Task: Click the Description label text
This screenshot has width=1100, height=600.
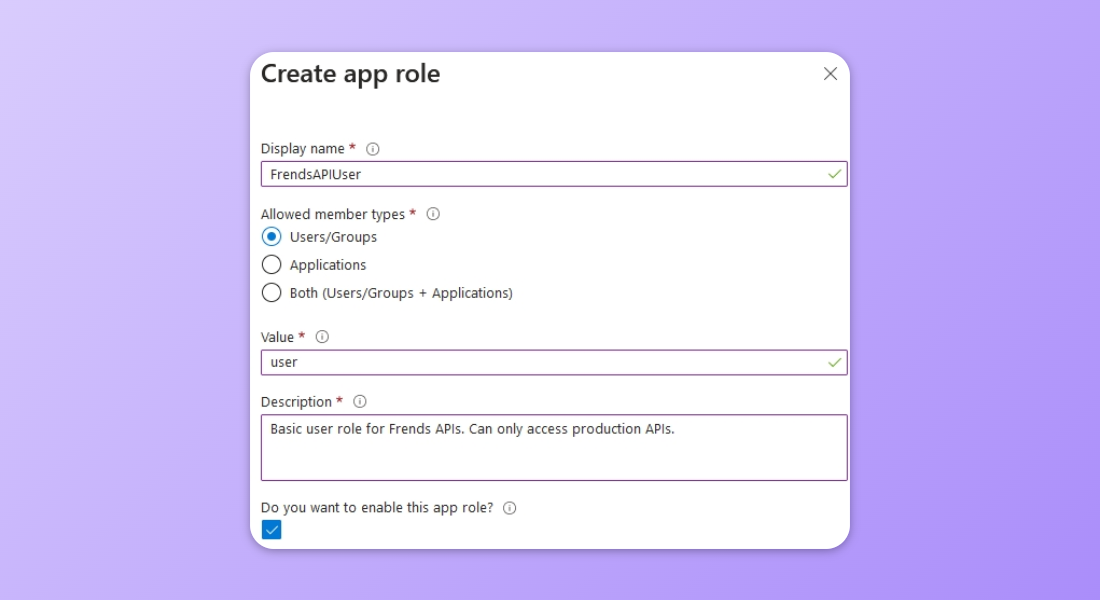Action: (296, 402)
